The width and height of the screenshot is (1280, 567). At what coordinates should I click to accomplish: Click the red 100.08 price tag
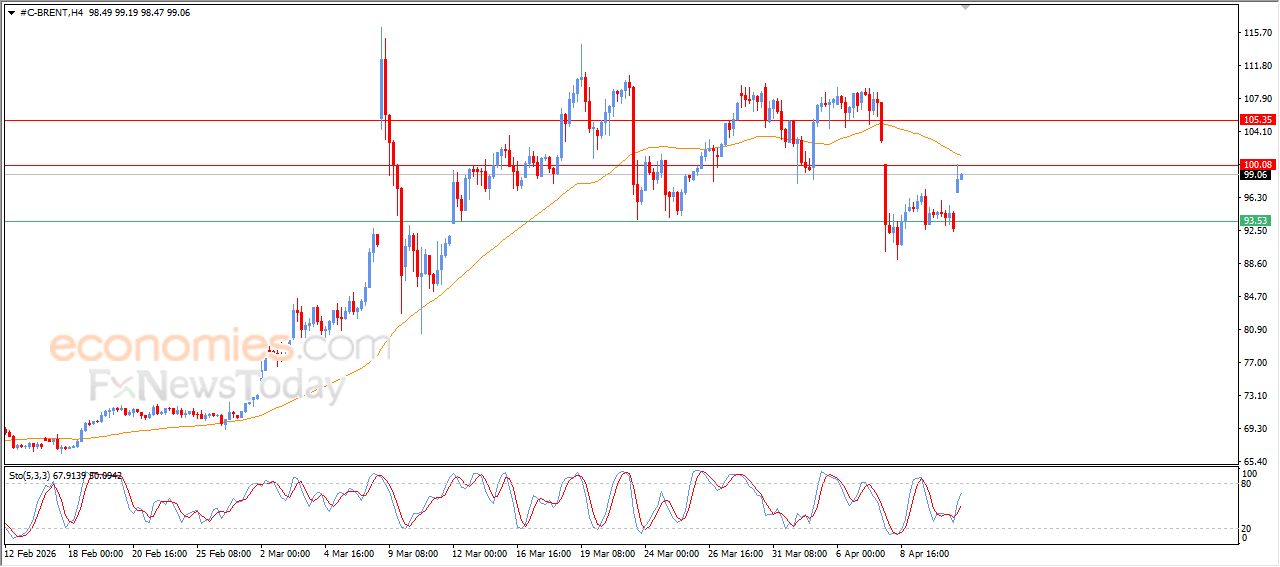tap(1255, 164)
